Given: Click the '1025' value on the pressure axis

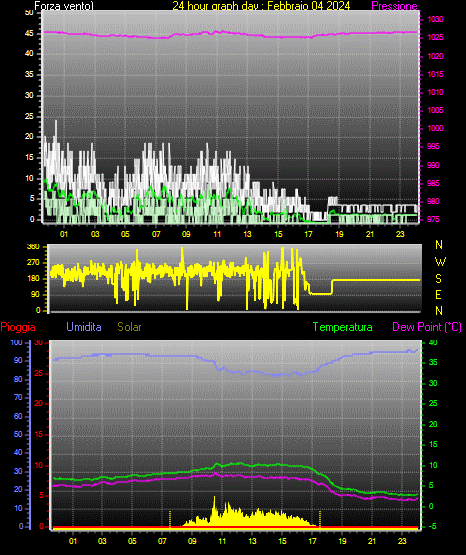Looking at the screenshot, I should 435,37.
